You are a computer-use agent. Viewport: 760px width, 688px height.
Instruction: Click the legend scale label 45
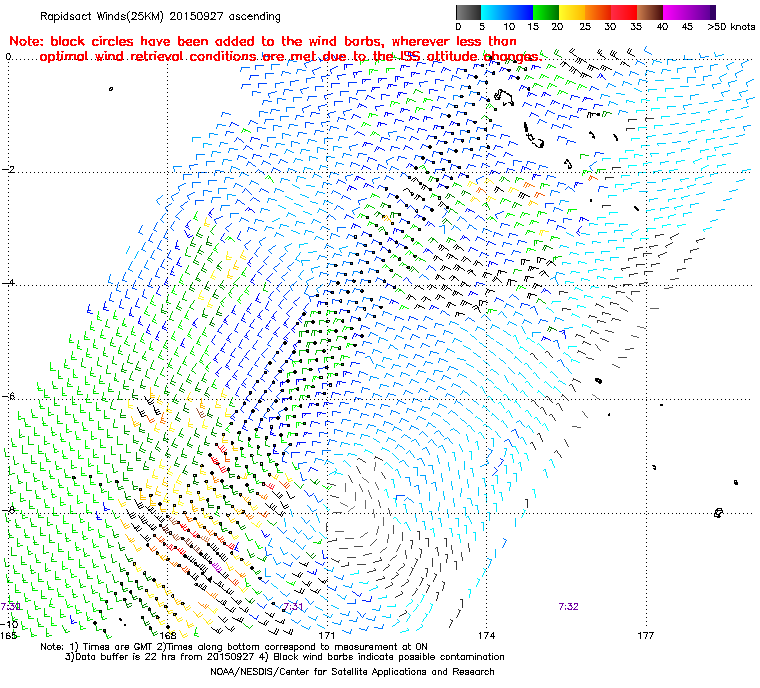pos(687,27)
